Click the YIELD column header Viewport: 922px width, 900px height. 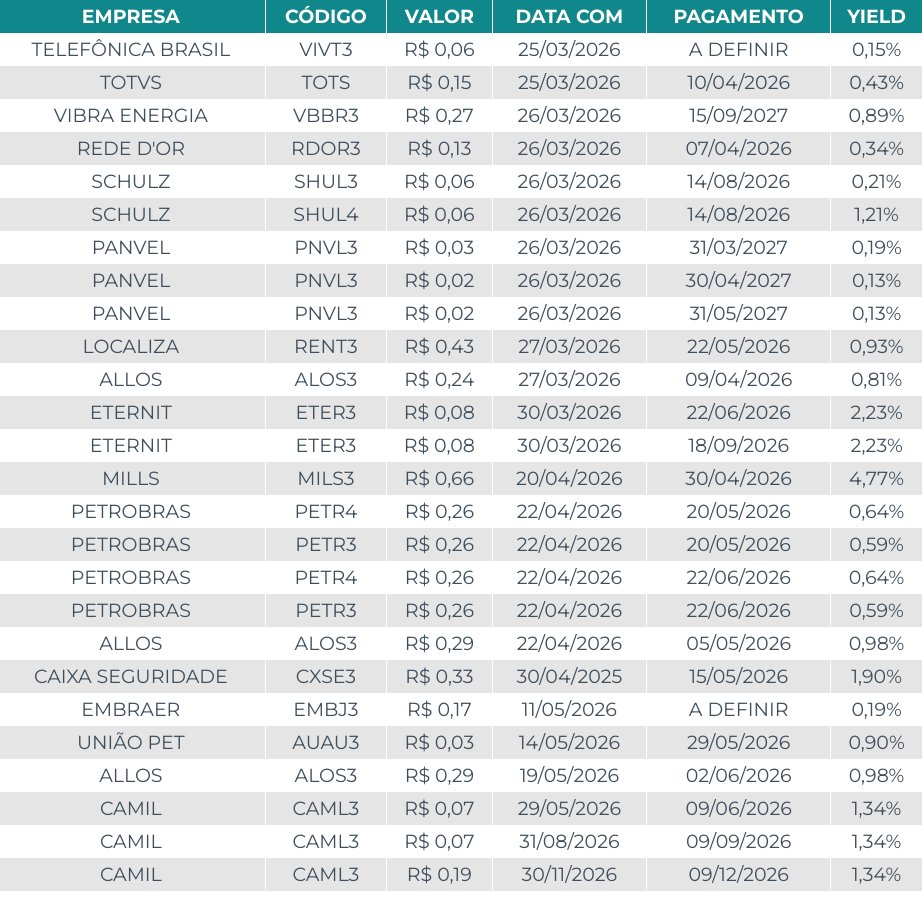click(876, 16)
